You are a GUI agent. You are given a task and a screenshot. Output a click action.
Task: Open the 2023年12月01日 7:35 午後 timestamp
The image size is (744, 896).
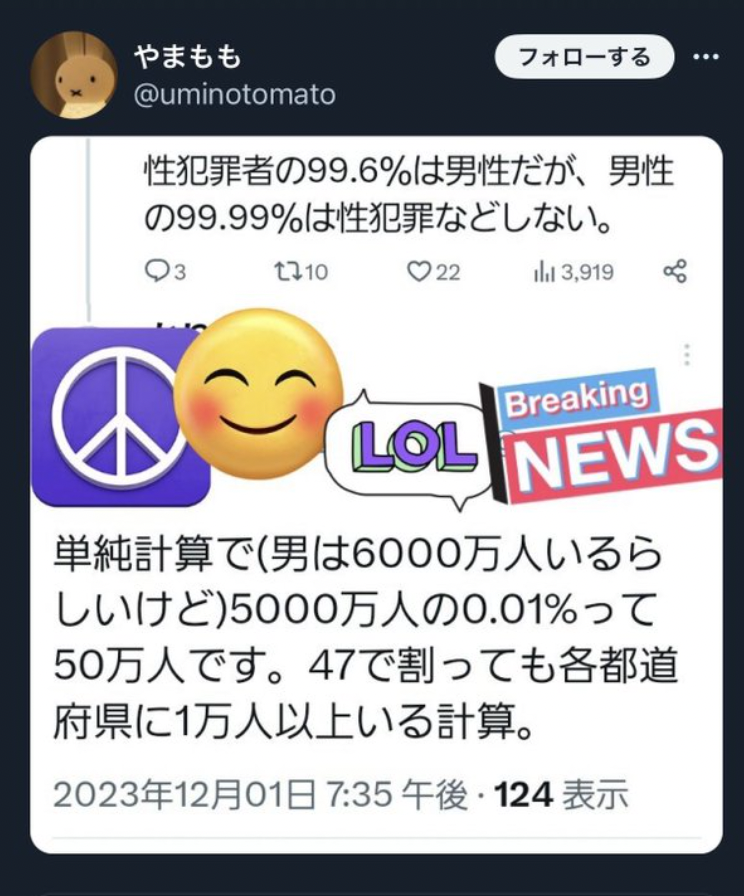pyautogui.click(x=261, y=794)
